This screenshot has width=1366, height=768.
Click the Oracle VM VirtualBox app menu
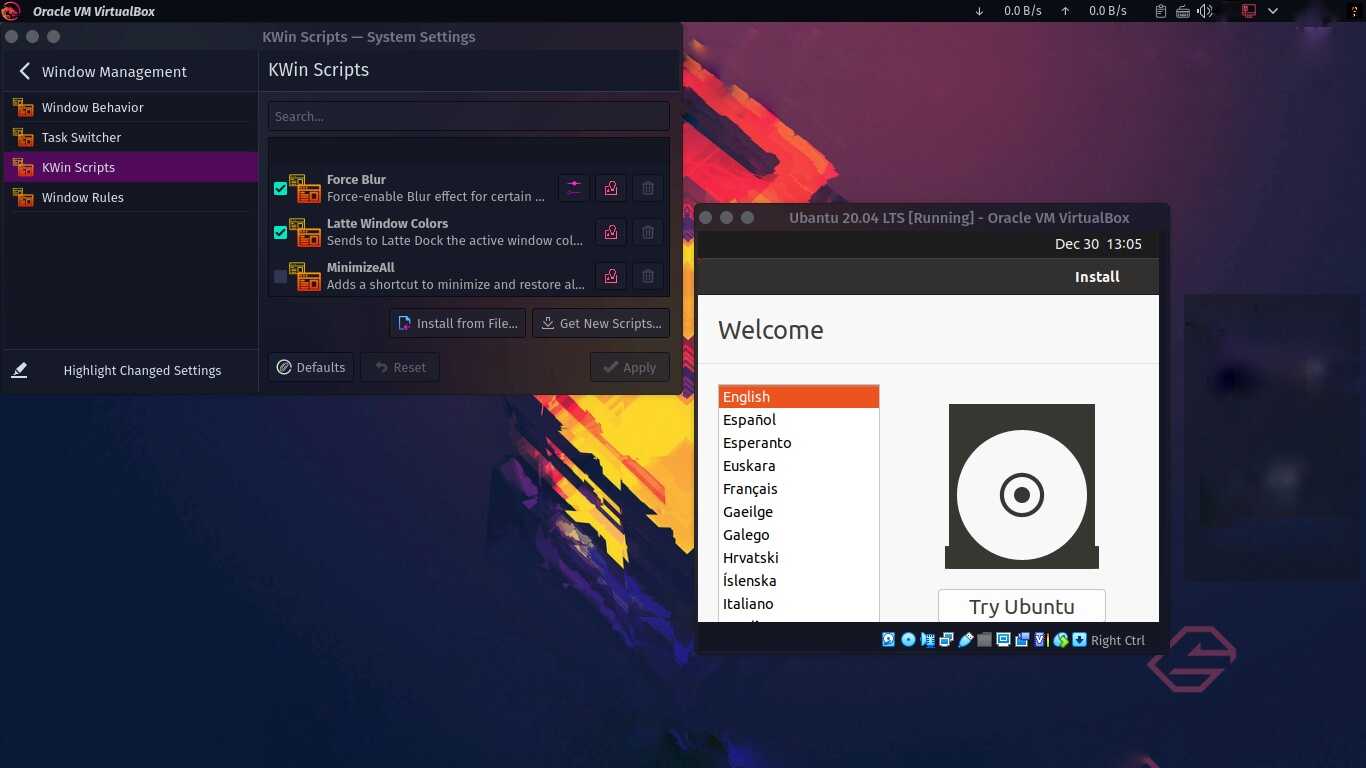tap(94, 11)
